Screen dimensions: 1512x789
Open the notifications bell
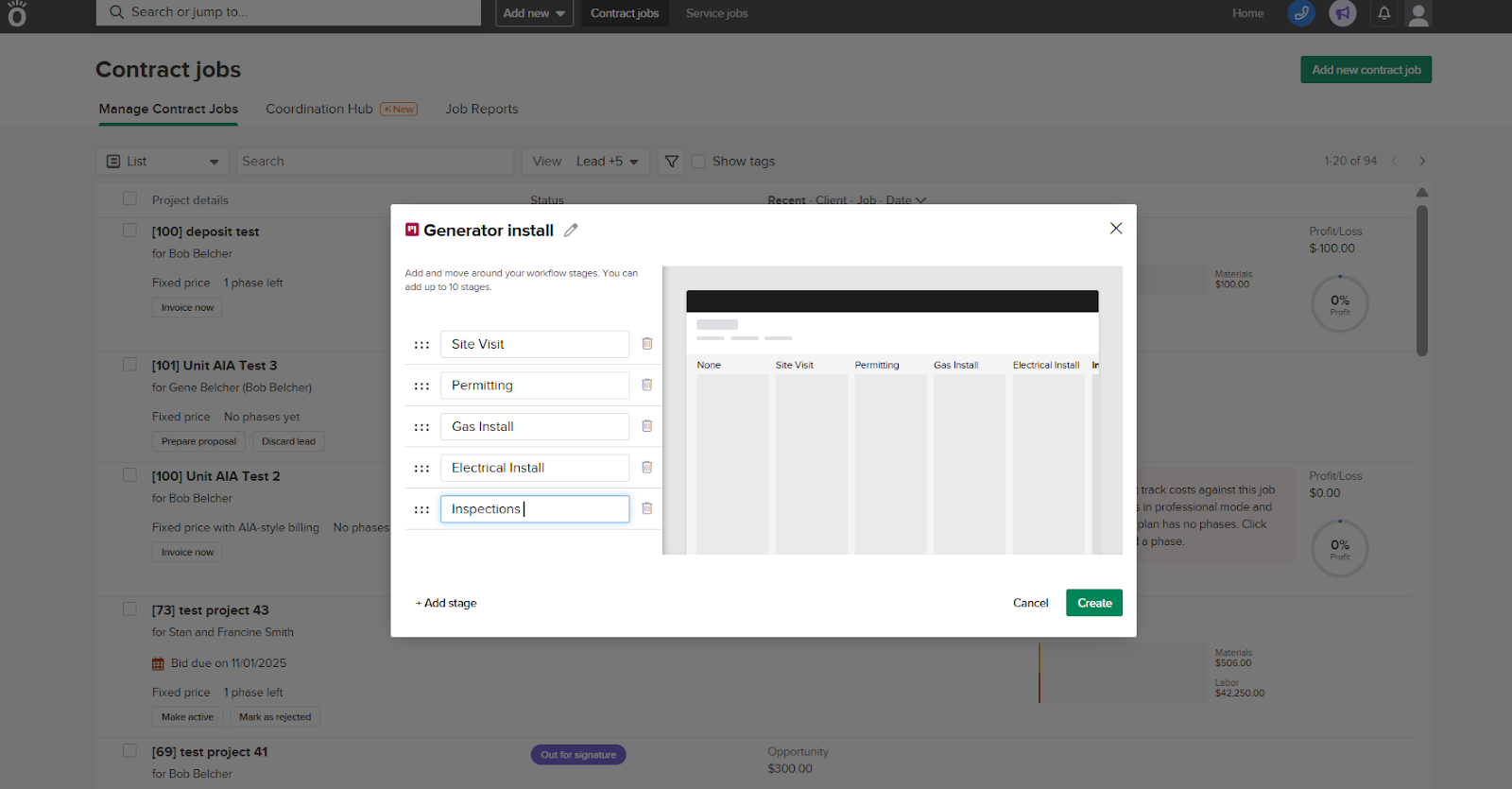tap(1383, 13)
